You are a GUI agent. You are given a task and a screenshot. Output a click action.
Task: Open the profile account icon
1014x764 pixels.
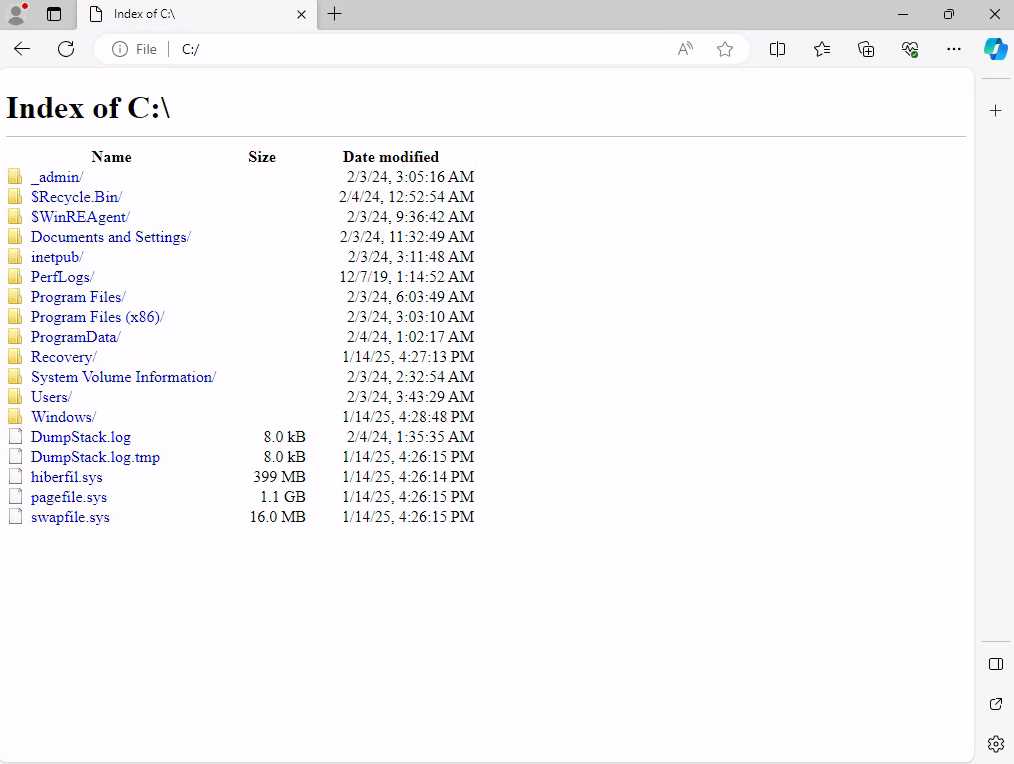coord(17,14)
